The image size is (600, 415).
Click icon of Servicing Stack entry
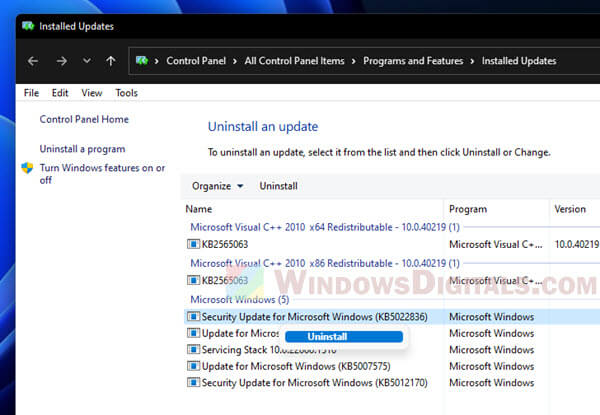tap(193, 350)
